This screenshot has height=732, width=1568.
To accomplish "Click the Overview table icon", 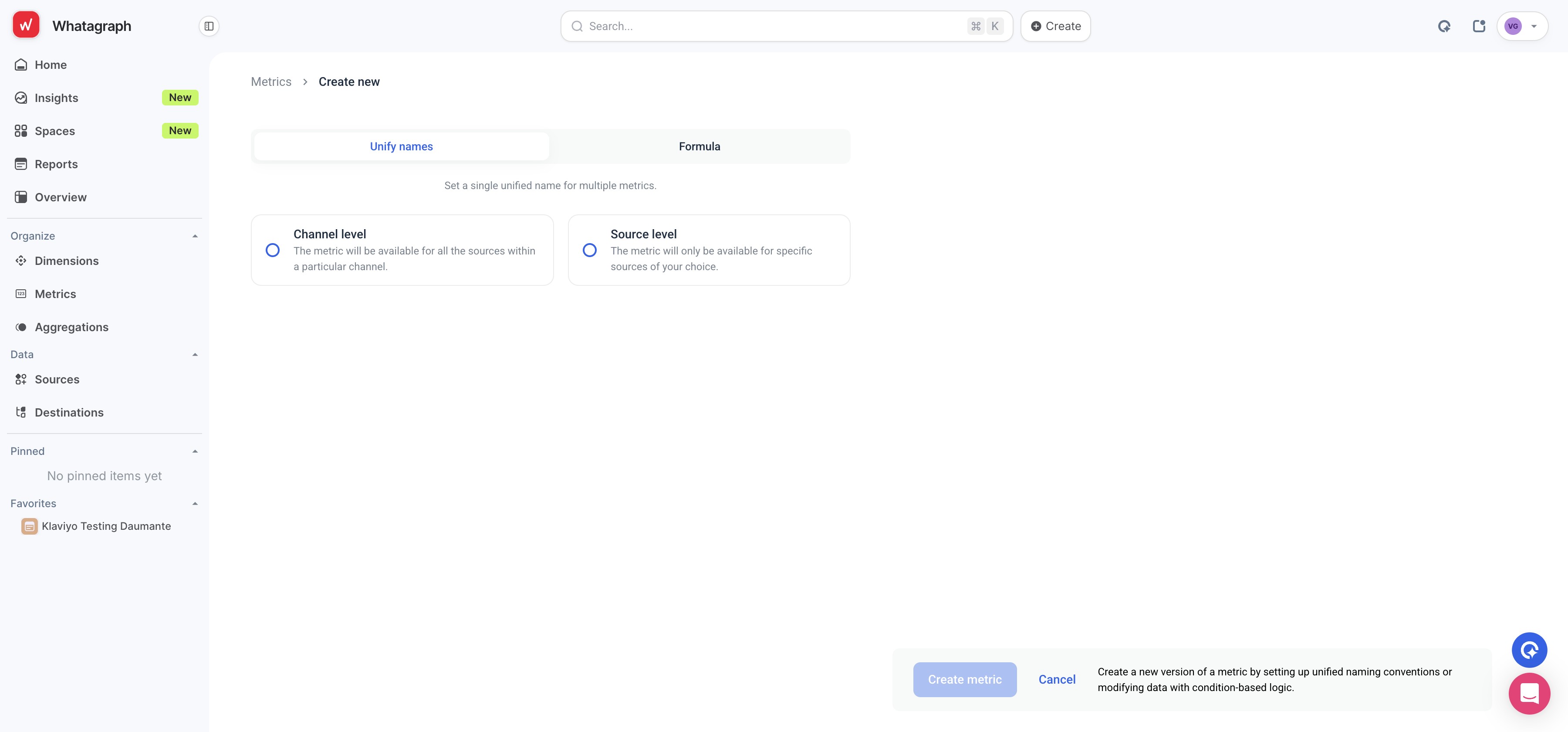I will pos(21,197).
